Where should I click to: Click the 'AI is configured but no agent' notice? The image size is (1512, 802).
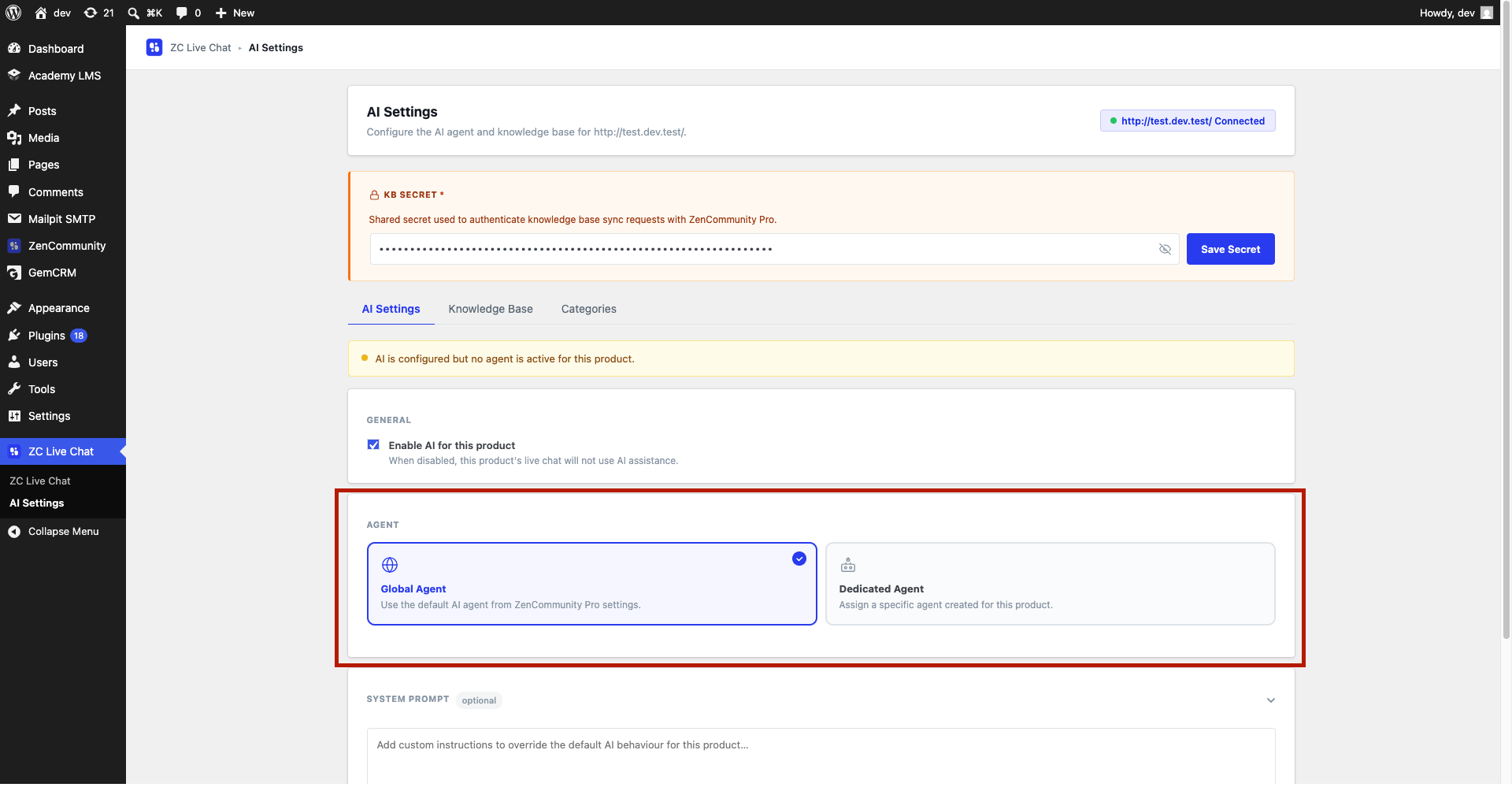pyautogui.click(x=821, y=358)
